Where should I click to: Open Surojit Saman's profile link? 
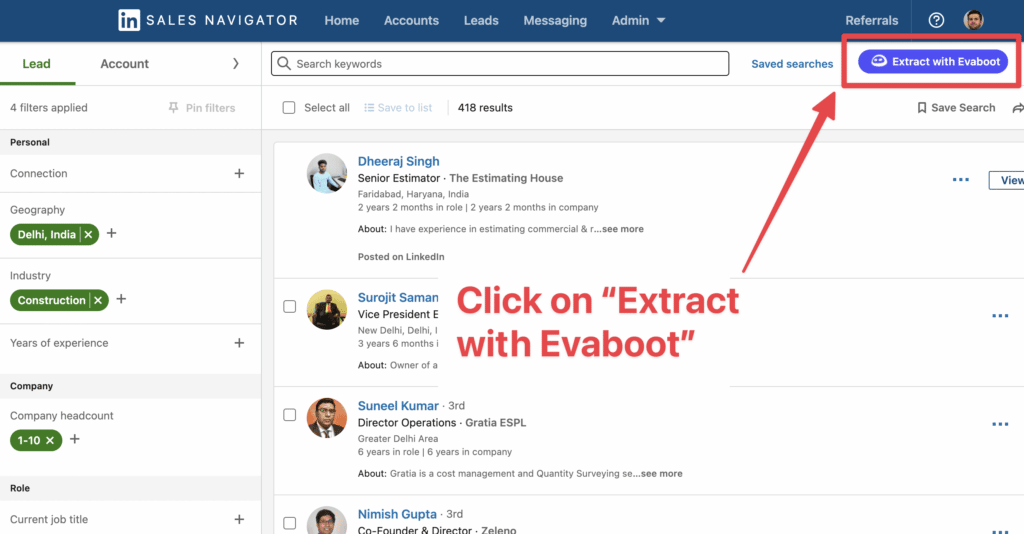tap(398, 298)
